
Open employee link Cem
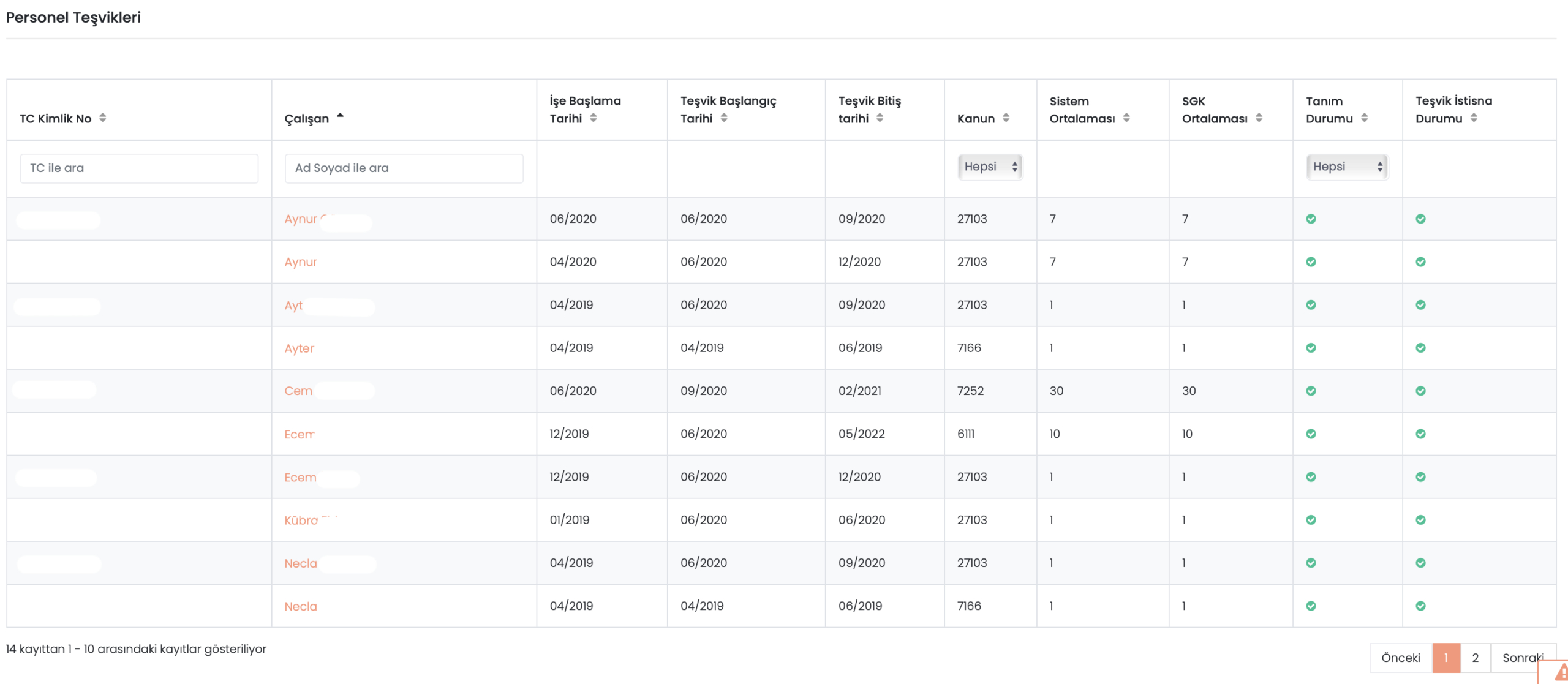pyautogui.click(x=298, y=391)
